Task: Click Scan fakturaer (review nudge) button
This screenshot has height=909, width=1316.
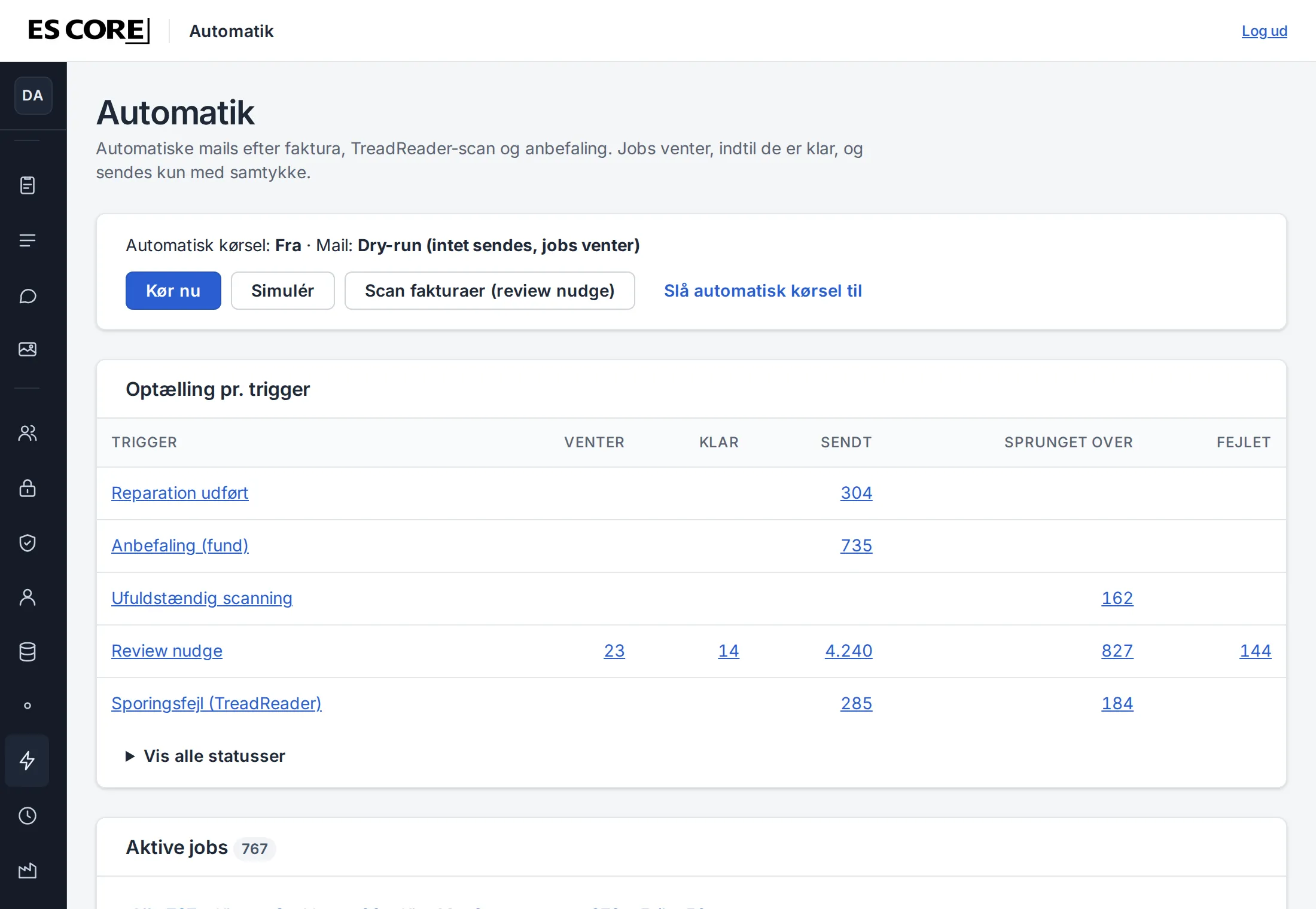Action: point(489,291)
